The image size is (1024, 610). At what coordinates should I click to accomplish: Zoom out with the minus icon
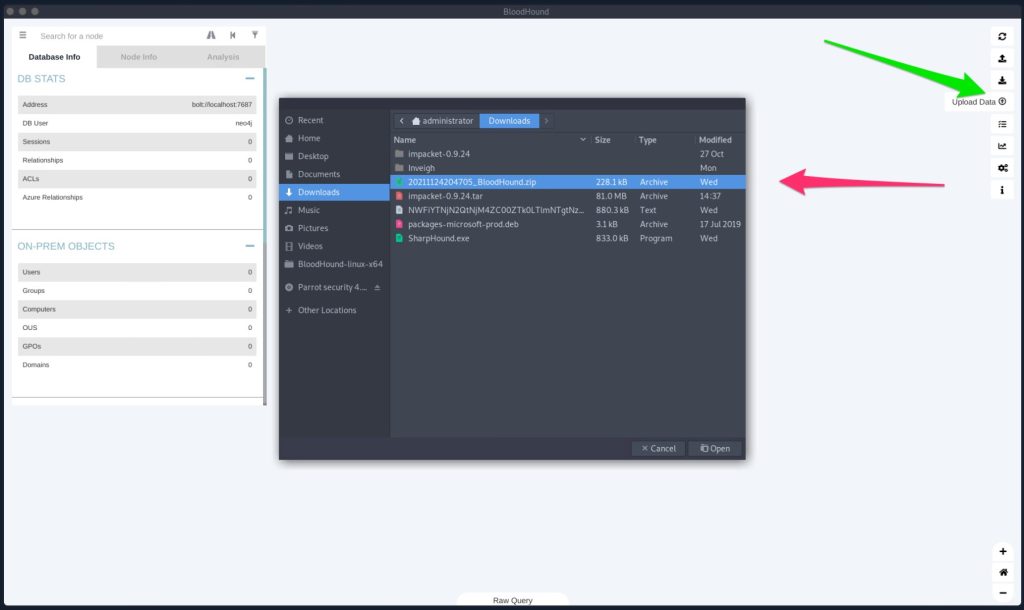(1002, 593)
